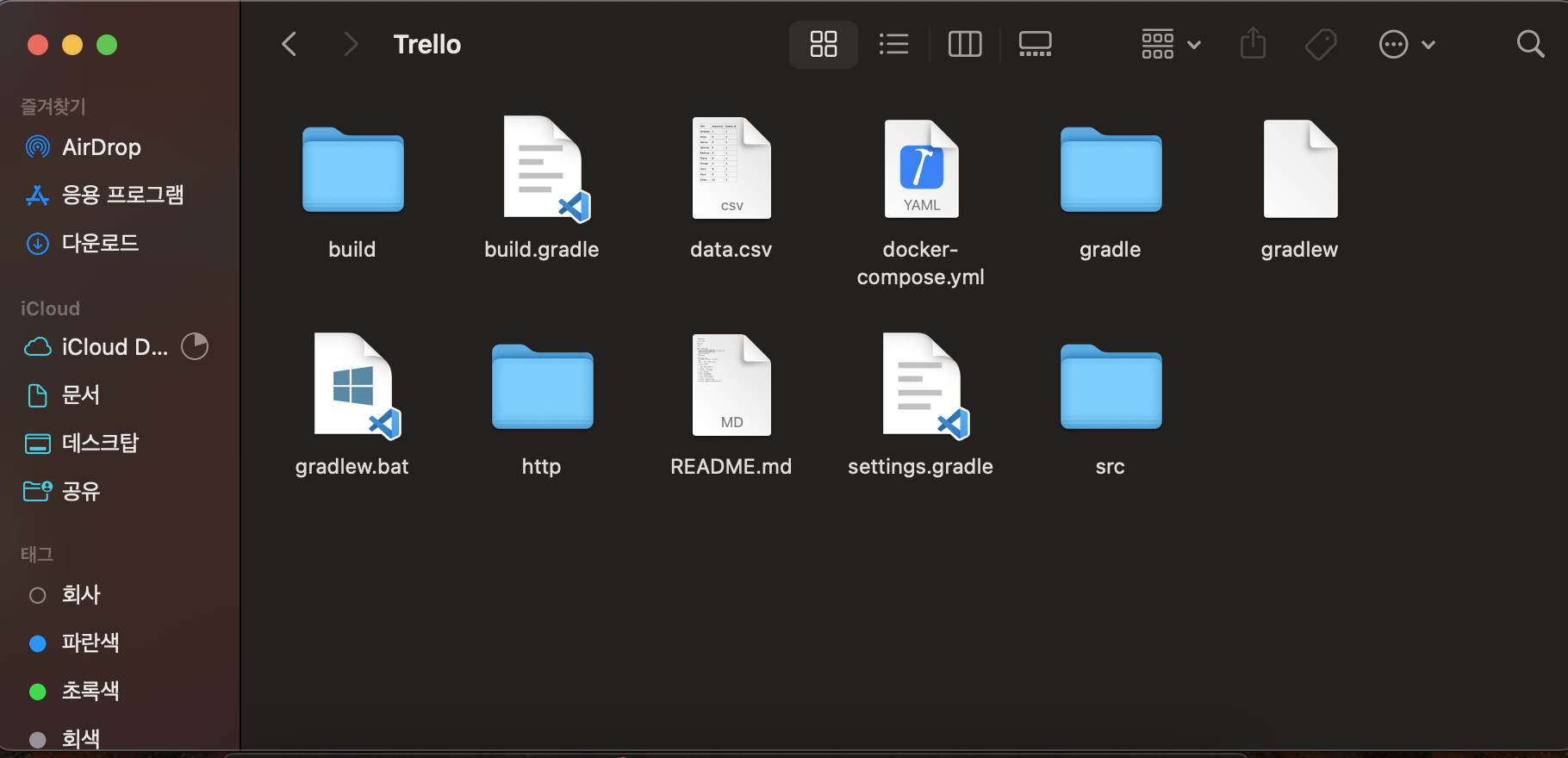Screen dimensions: 1568x758
Task: Click the iCloud sidebar section header
Action: click(50, 308)
